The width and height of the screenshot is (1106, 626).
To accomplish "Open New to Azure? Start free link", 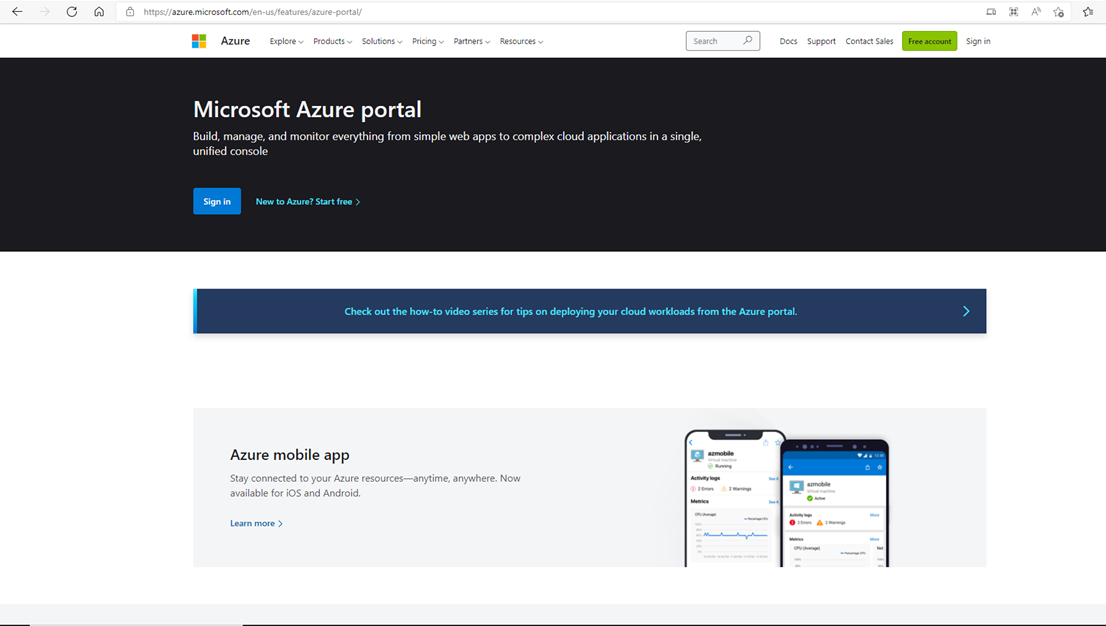I will pos(308,202).
